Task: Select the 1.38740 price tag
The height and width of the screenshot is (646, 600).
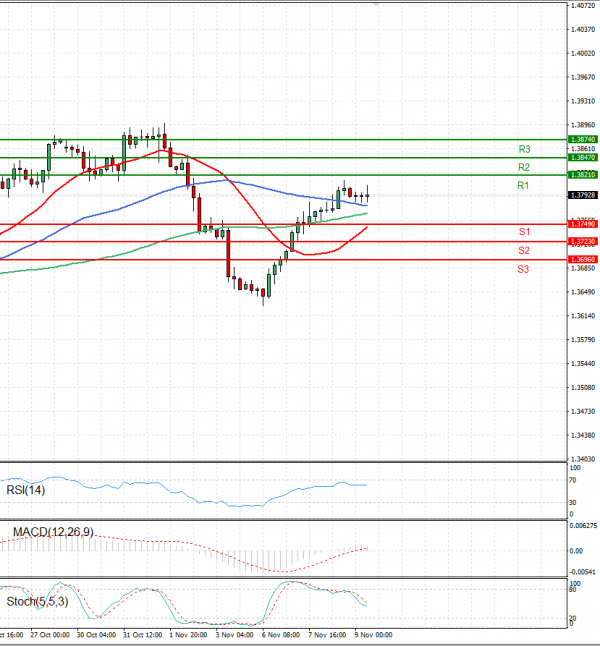Action: (583, 140)
